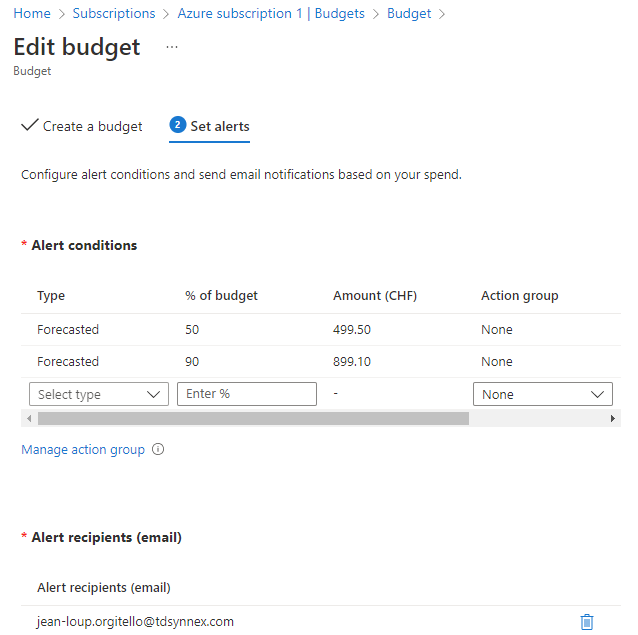
Task: Expand the Select type dropdown
Action: point(99,394)
